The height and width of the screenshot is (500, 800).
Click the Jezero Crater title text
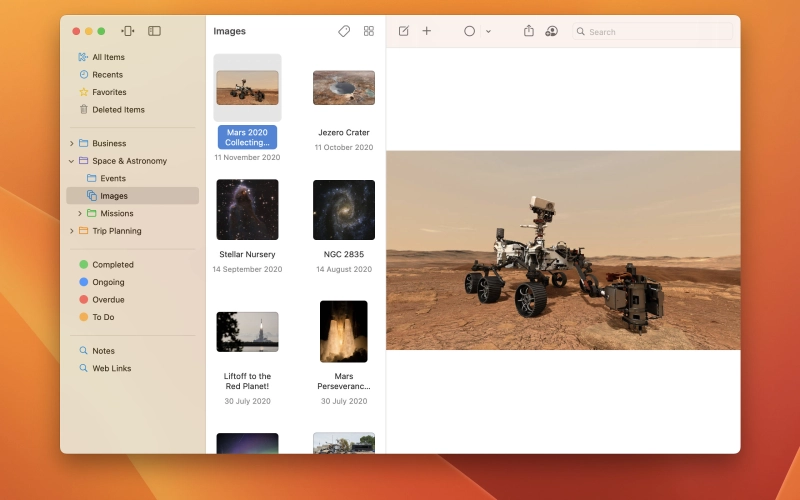point(344,133)
